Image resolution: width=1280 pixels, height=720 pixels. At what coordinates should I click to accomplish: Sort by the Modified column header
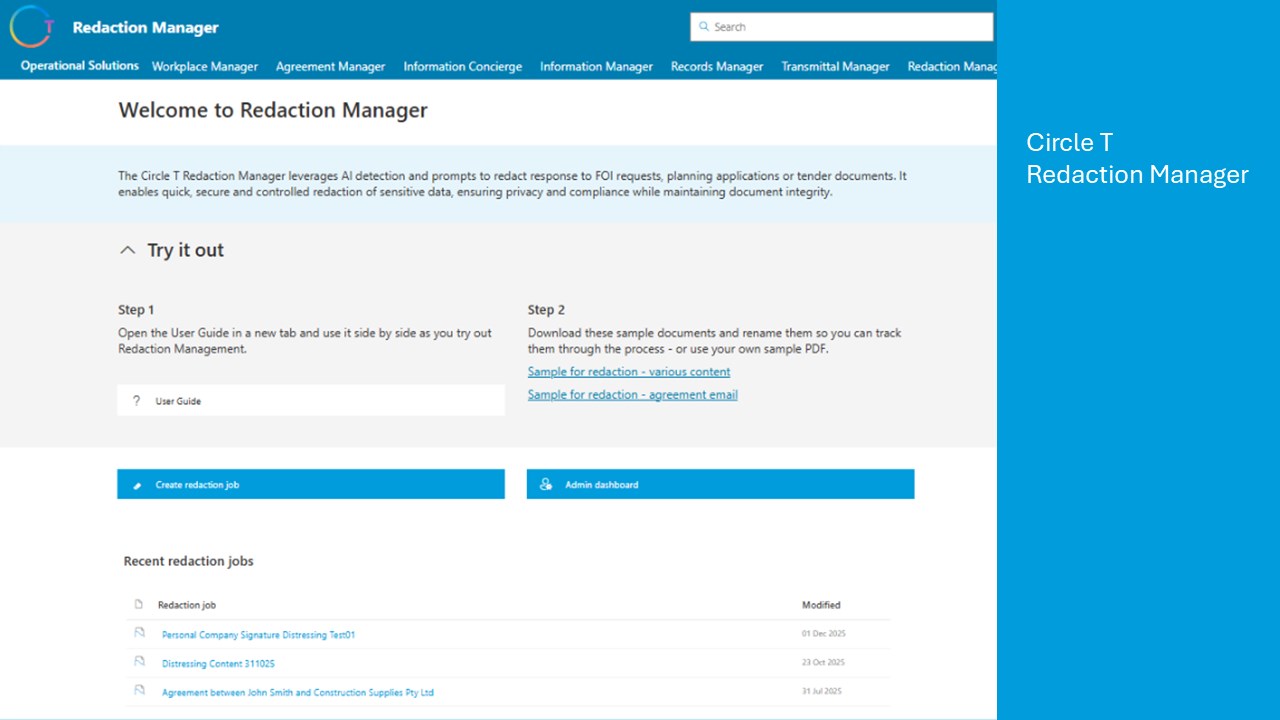[821, 605]
